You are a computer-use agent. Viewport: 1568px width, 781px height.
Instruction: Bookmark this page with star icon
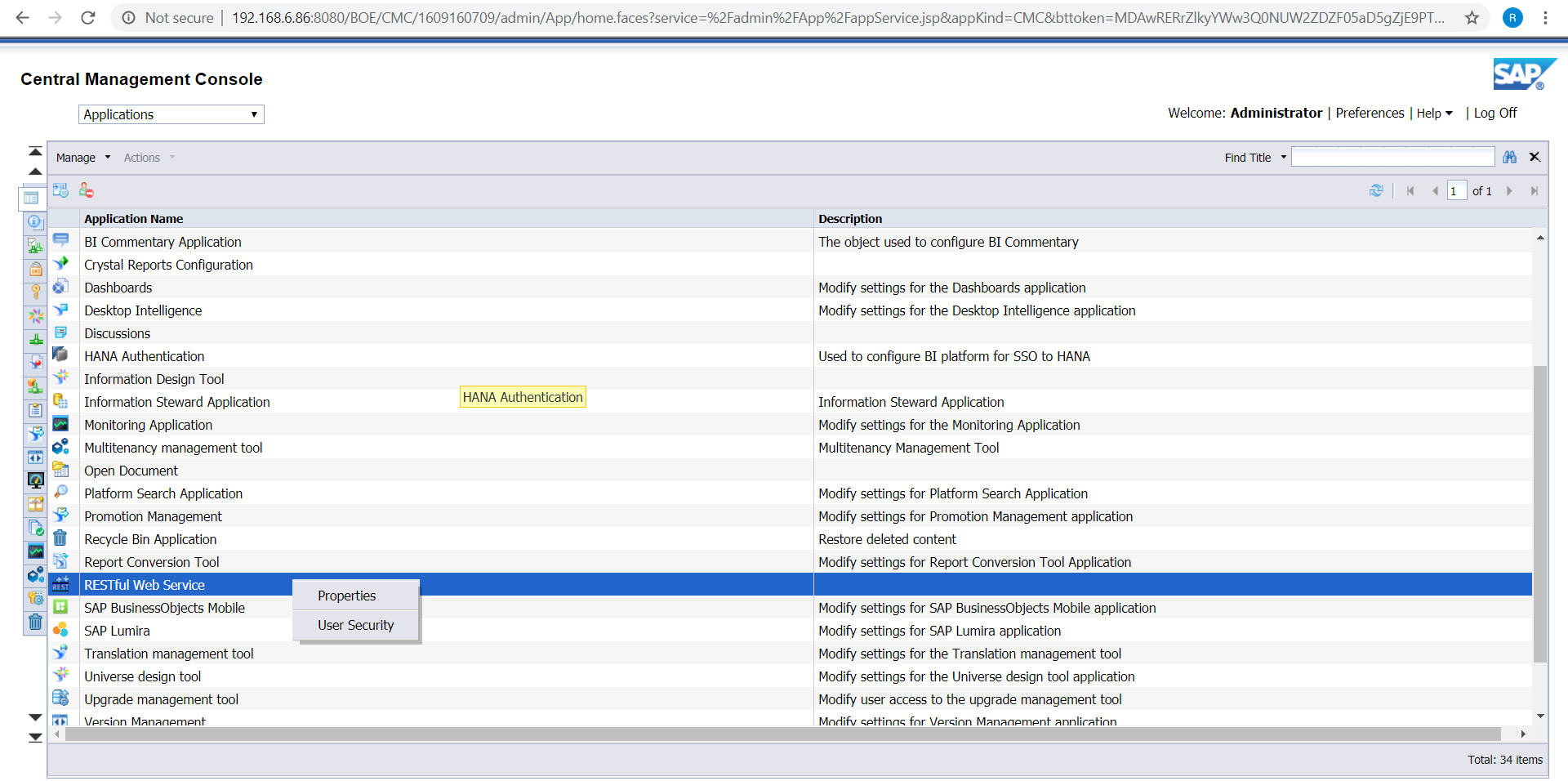click(x=1472, y=18)
